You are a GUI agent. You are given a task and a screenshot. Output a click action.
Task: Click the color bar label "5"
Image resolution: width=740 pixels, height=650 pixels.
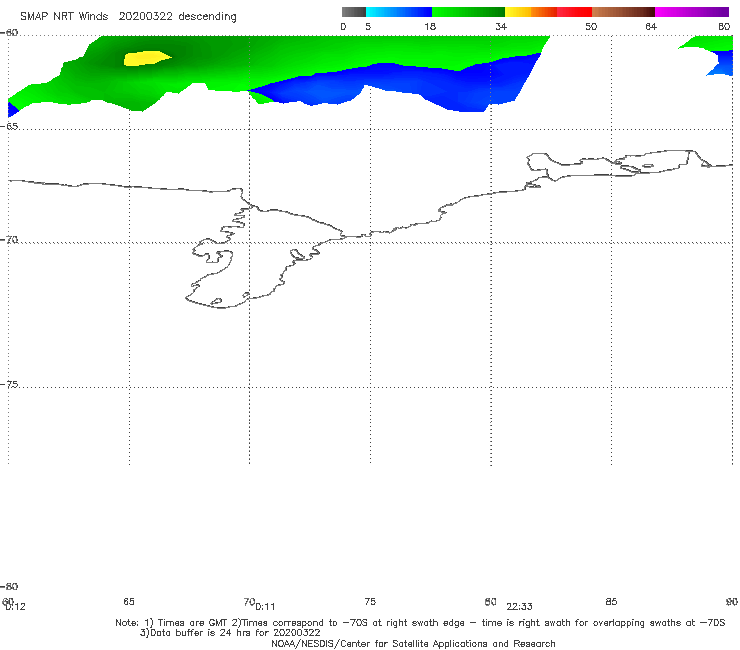[x=368, y=26]
